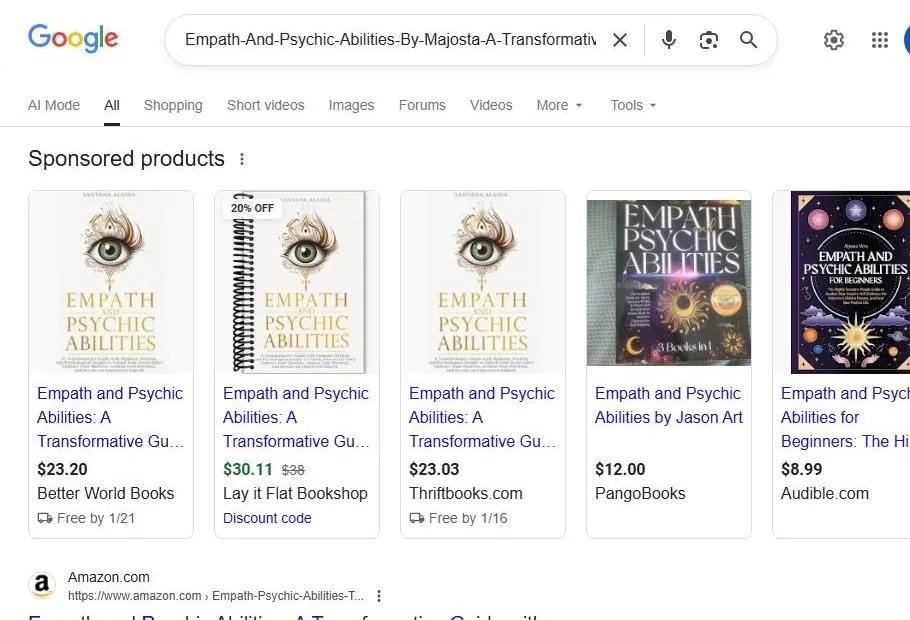The height and width of the screenshot is (620, 910).
Task: Open the Google apps grid
Action: [879, 40]
